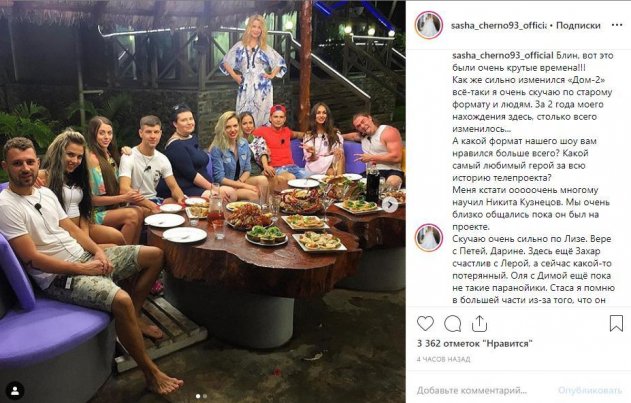Open sasha_cherno93_official username in the caption

coord(503,56)
